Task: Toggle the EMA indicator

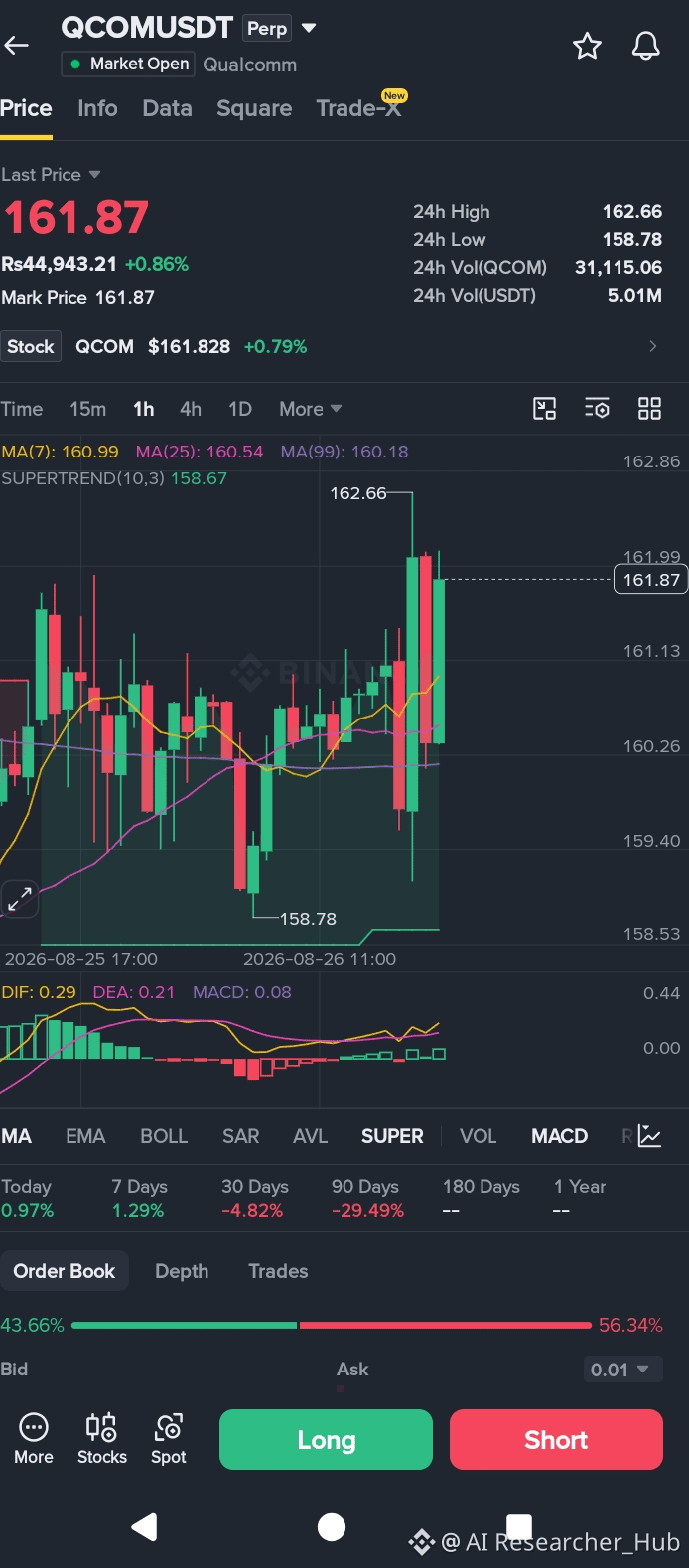Action: pyautogui.click(x=85, y=1136)
